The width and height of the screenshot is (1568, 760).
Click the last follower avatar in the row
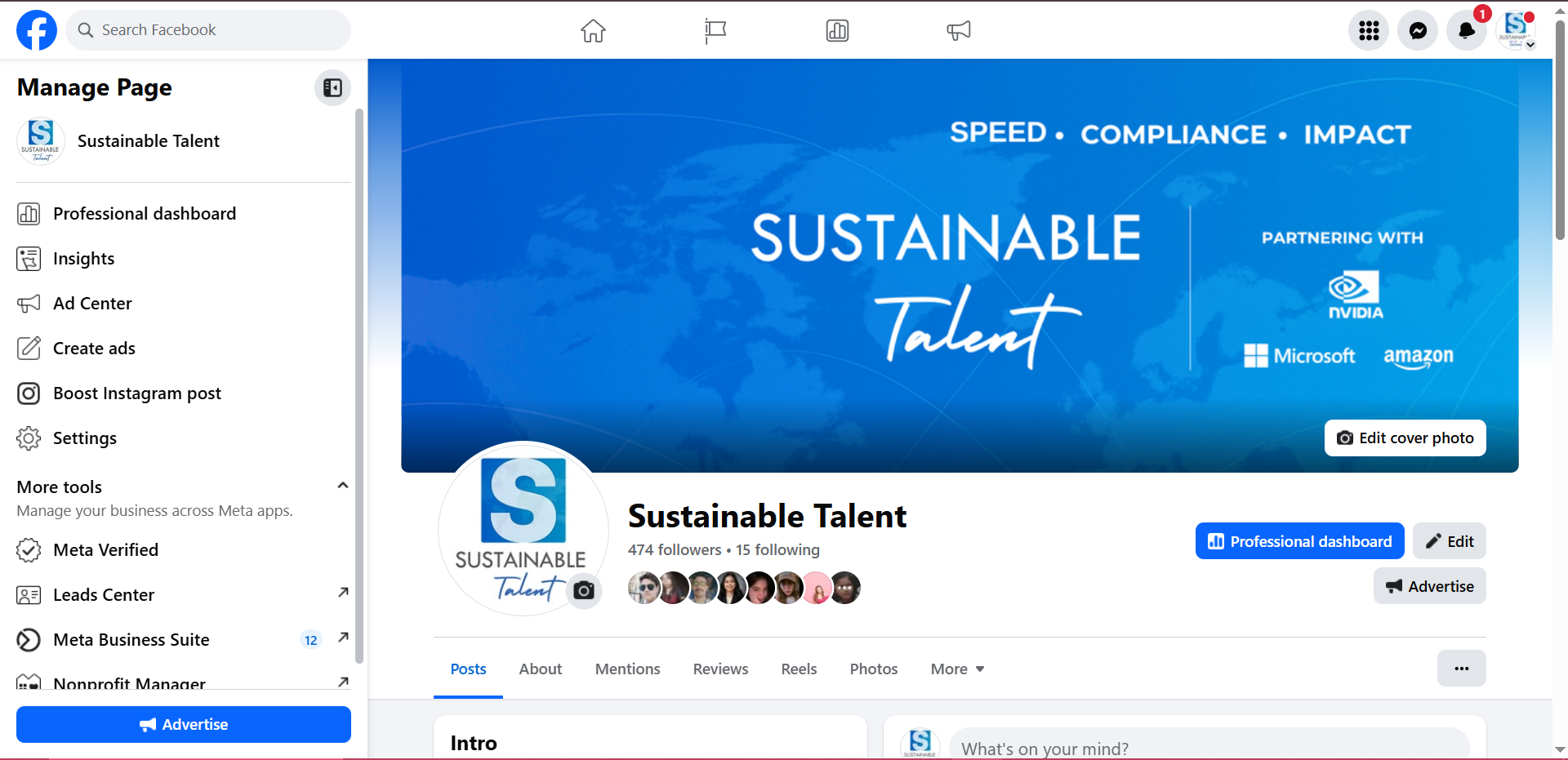point(846,588)
